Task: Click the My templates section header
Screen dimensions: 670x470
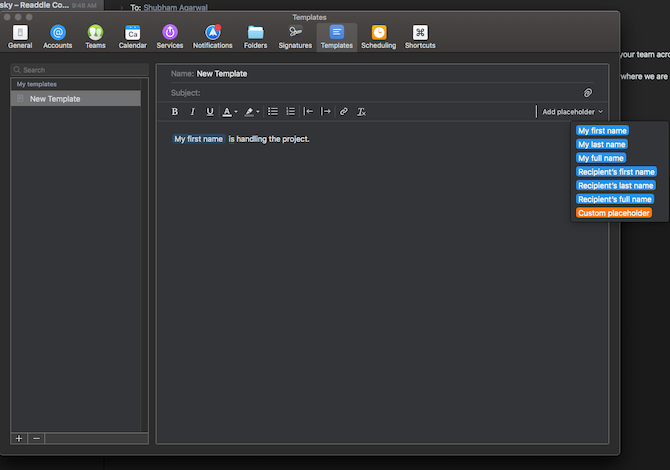Action: (x=37, y=84)
